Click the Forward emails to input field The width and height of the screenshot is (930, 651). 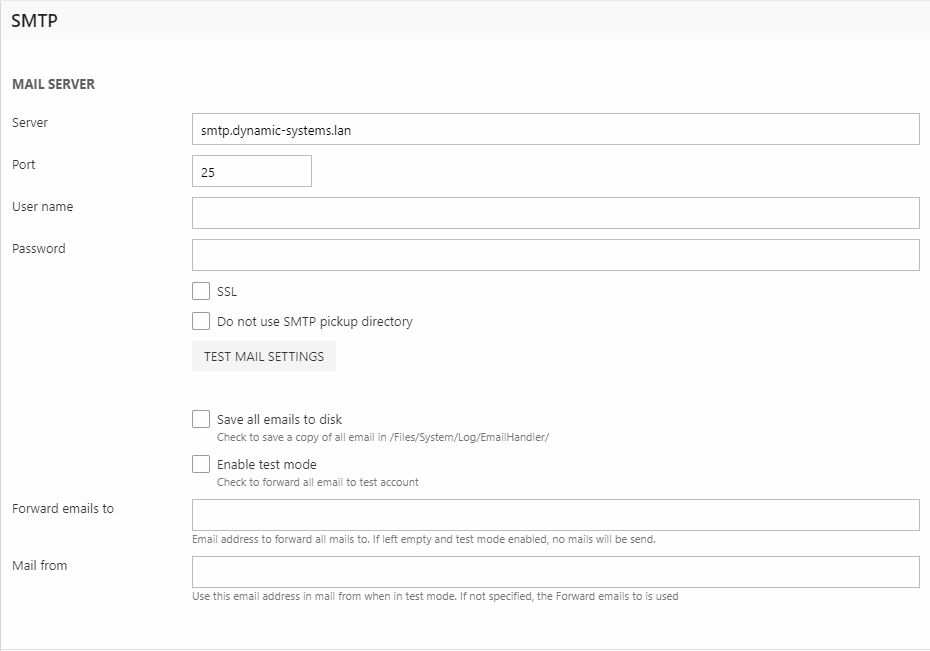point(555,515)
